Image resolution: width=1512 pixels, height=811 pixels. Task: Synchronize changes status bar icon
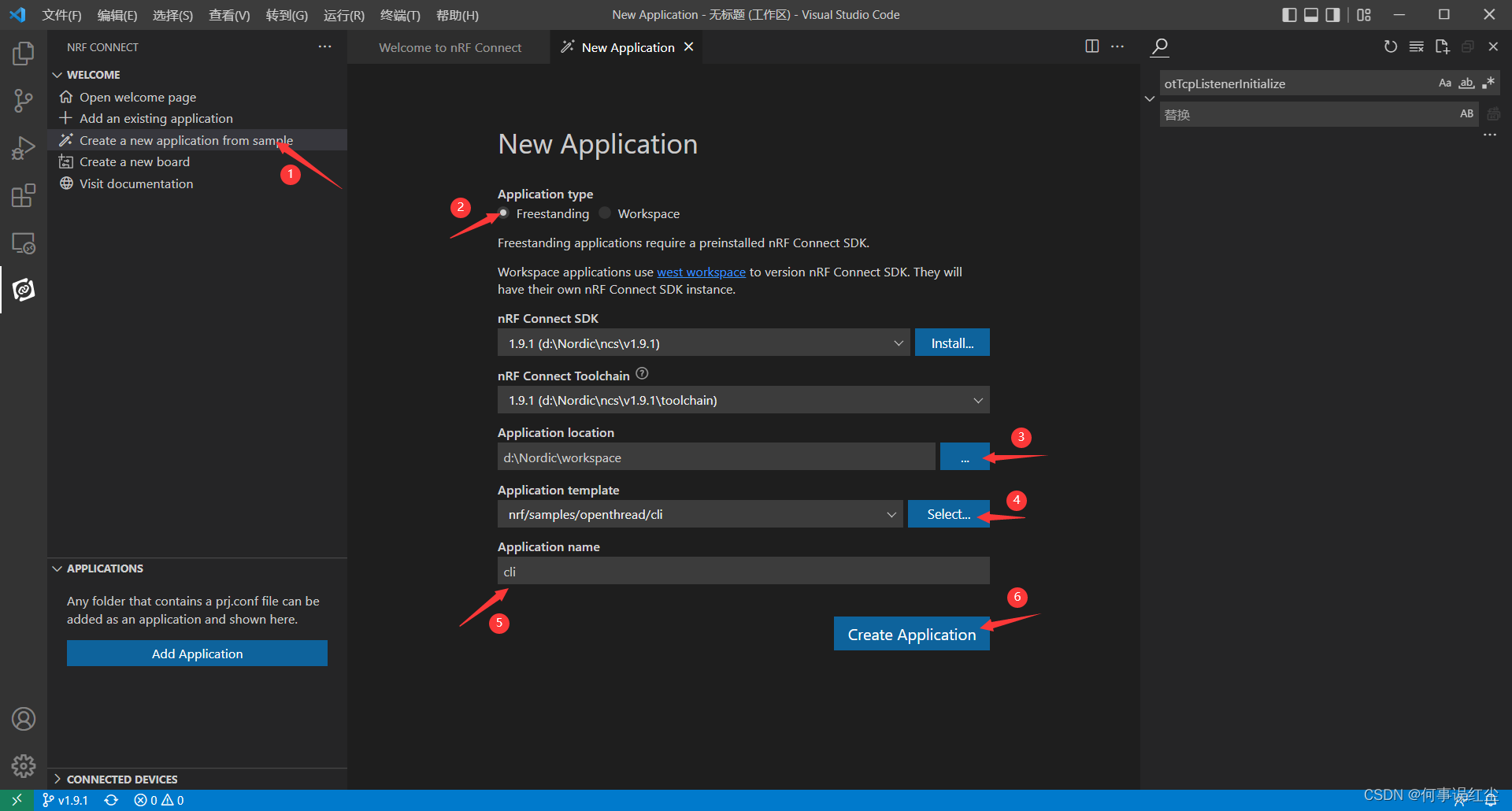111,800
